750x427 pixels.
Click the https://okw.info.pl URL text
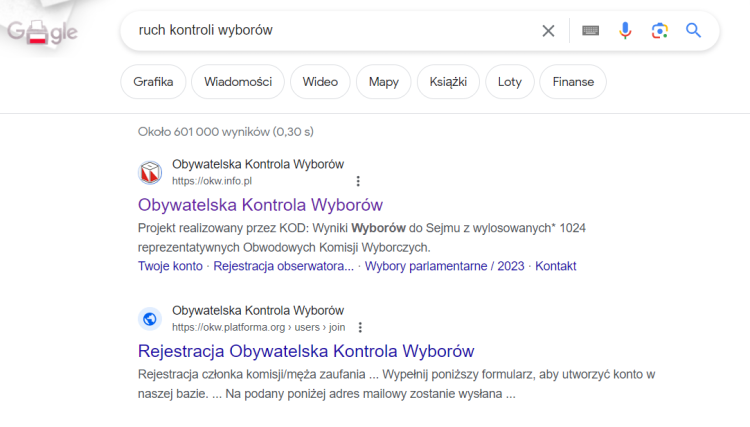pos(212,181)
